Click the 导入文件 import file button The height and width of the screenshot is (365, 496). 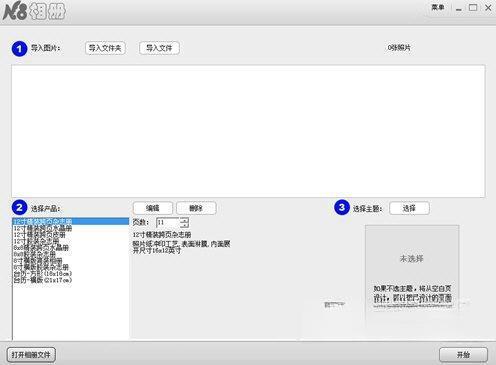[x=159, y=48]
